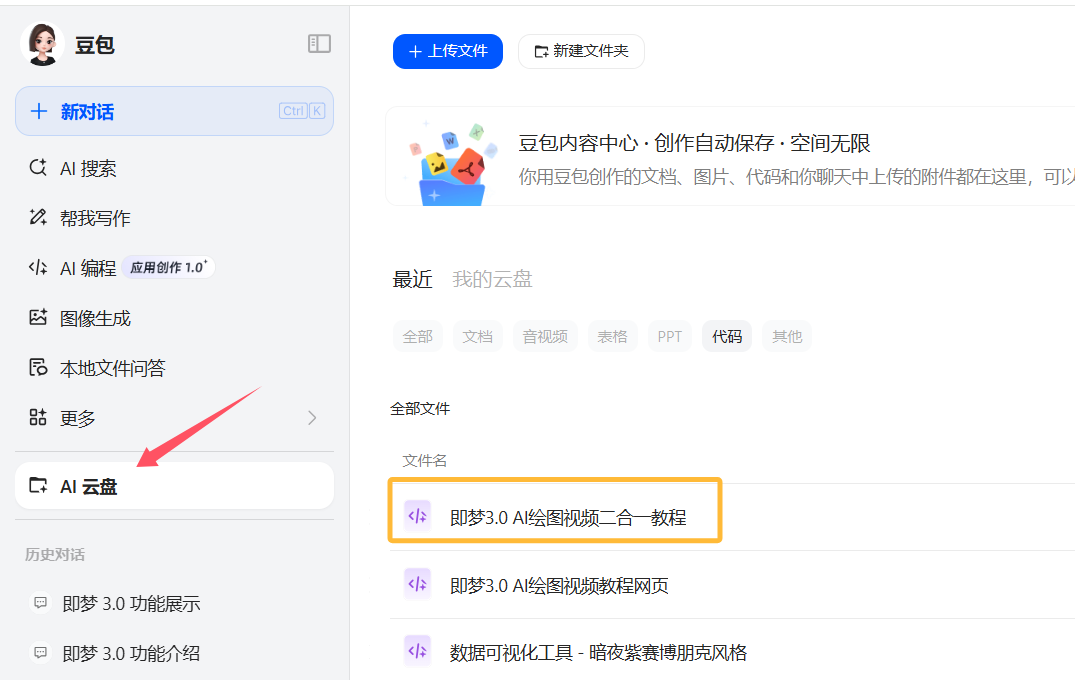Open file 即梦3.0 AI绘图视频二合一教程
1075x680 pixels.
pos(567,517)
